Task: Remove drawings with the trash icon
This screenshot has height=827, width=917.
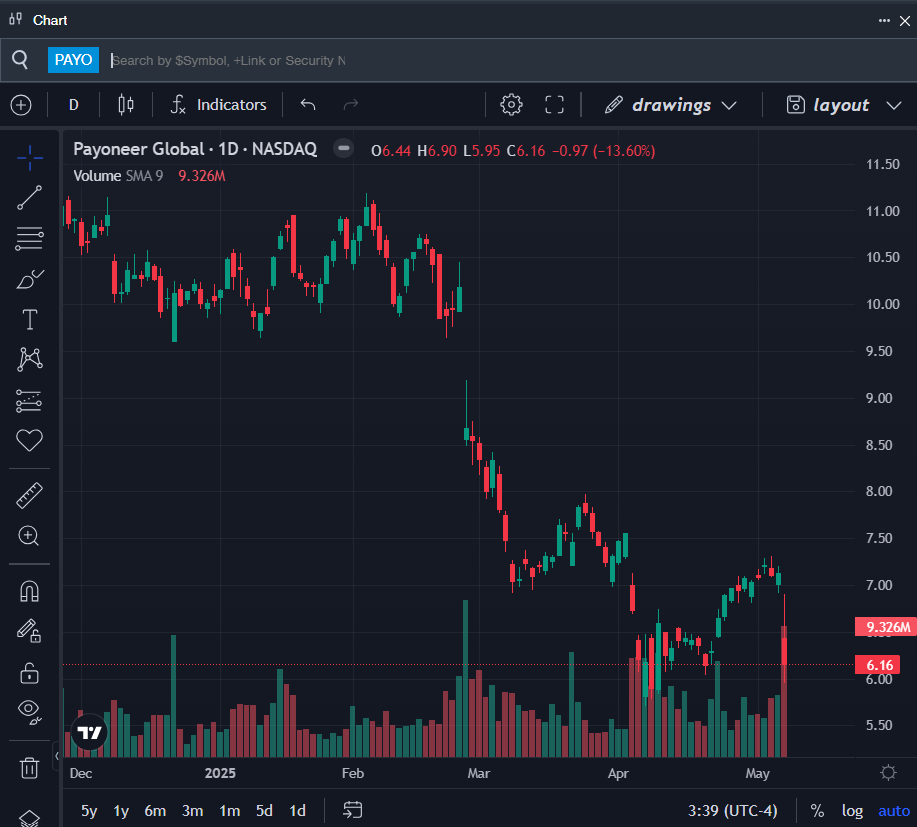Action: point(29,767)
